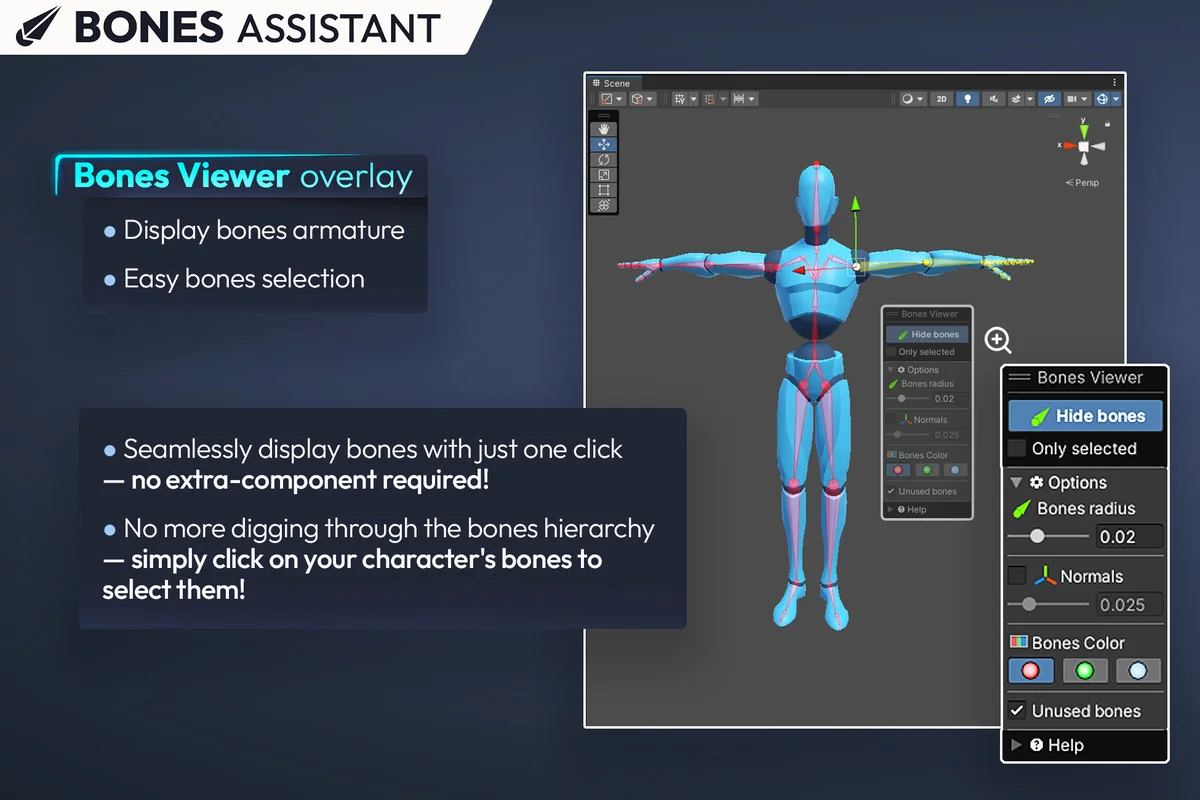
Task: Select the green bones color swatch
Action: click(x=1084, y=671)
